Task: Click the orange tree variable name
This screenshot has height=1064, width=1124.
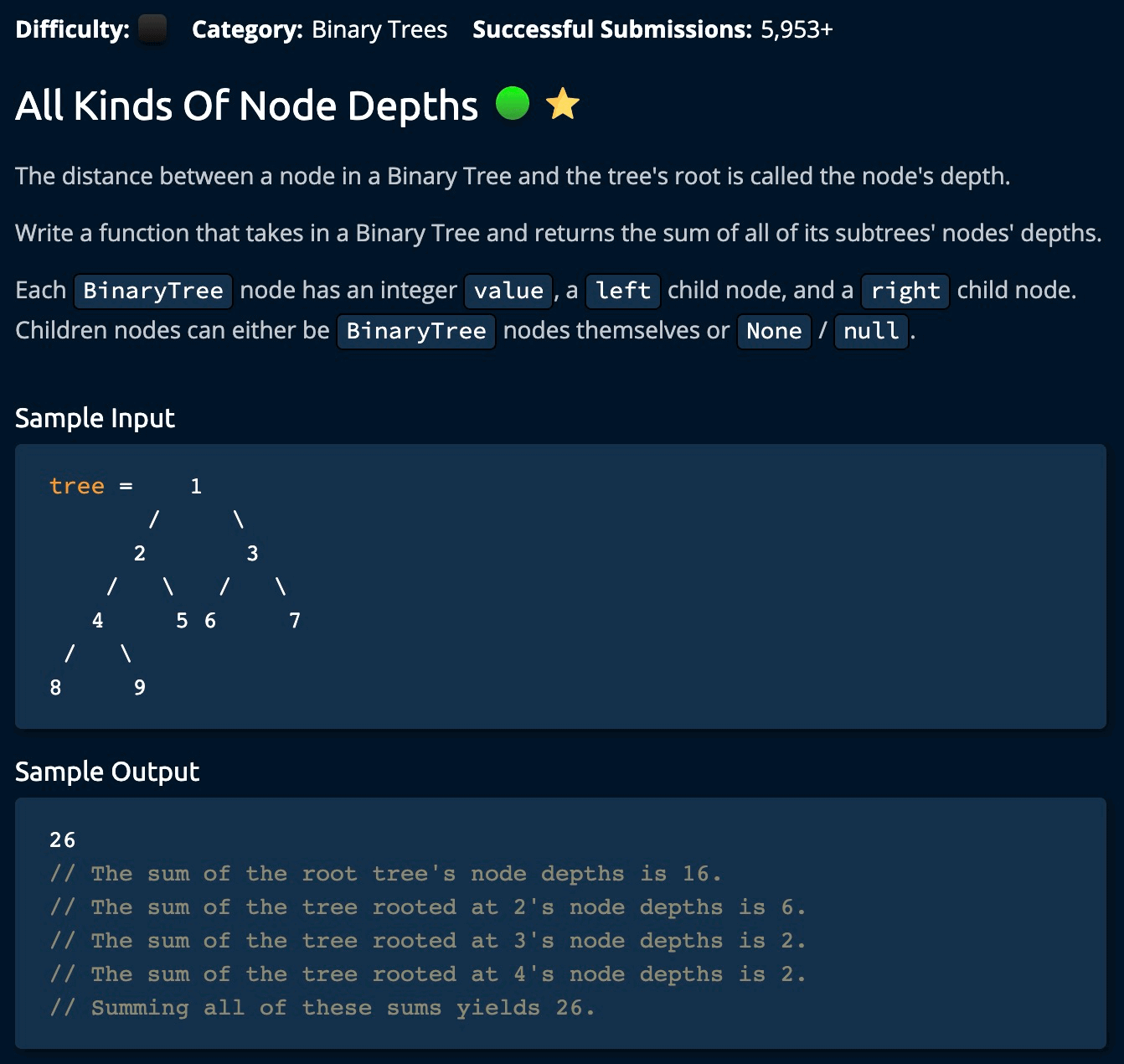Action: click(x=77, y=486)
